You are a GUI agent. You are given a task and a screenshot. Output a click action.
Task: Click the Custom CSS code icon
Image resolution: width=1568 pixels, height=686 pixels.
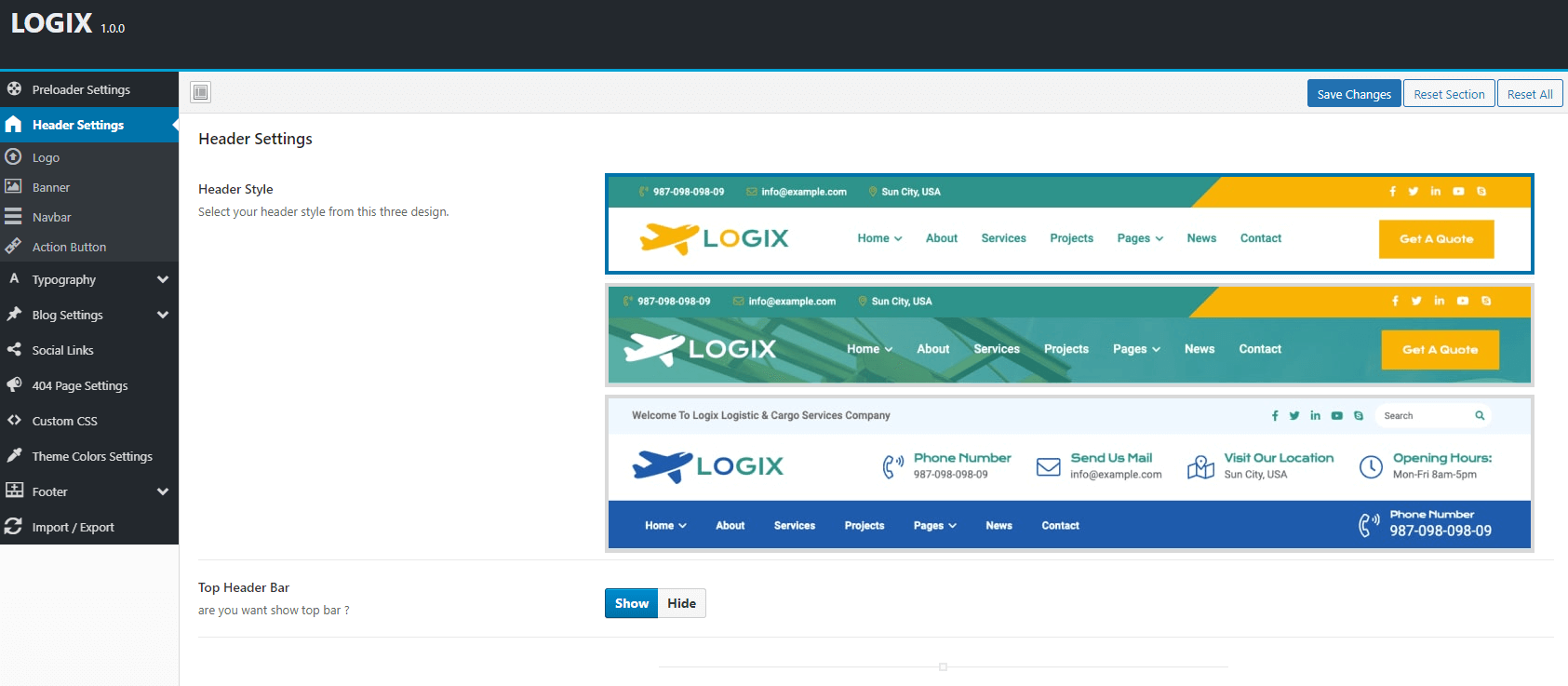[x=14, y=421]
